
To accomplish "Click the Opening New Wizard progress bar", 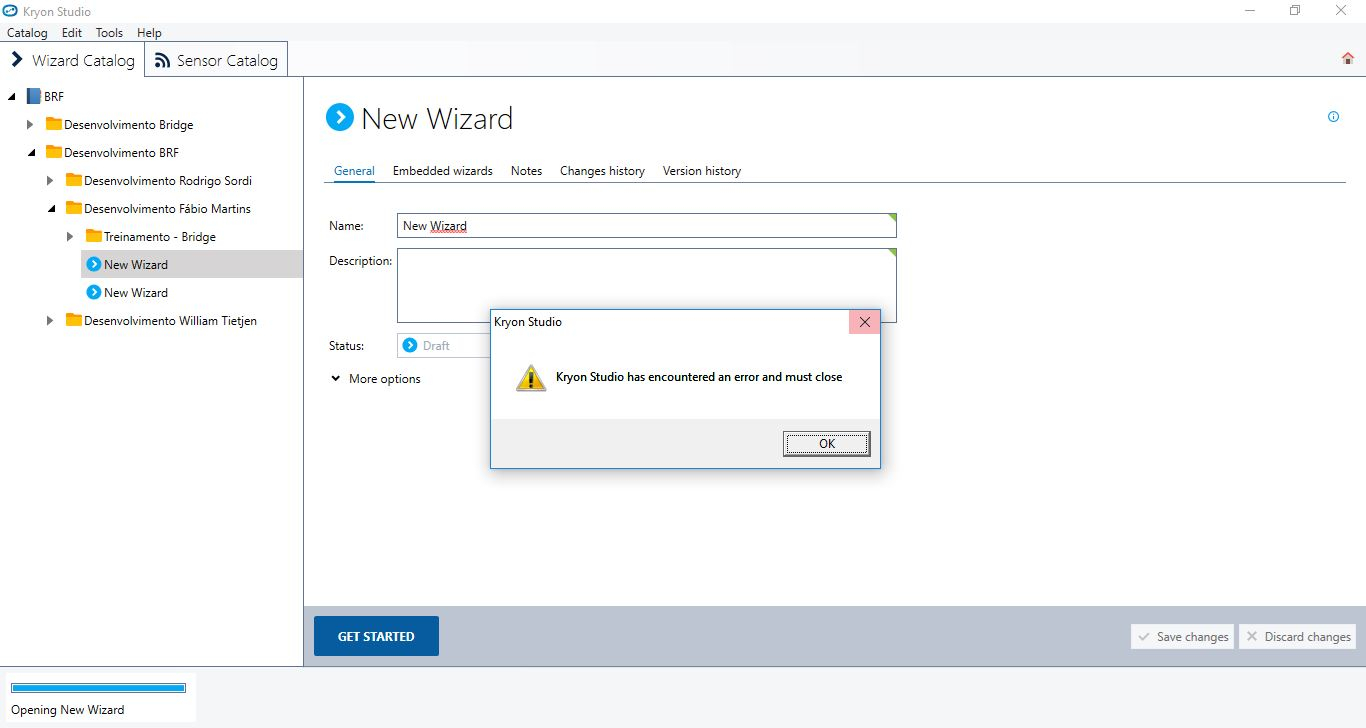I will (98, 688).
